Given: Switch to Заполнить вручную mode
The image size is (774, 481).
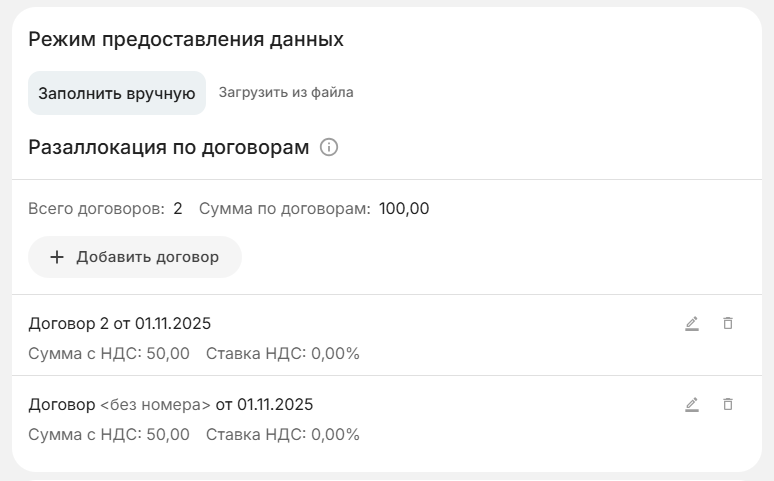Looking at the screenshot, I should [x=116, y=93].
